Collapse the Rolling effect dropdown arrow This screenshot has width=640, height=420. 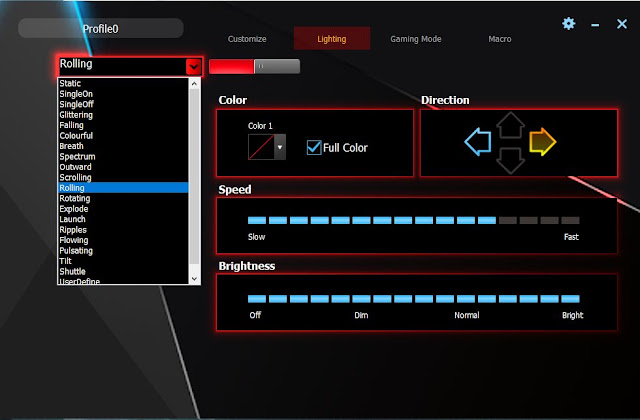coord(193,67)
